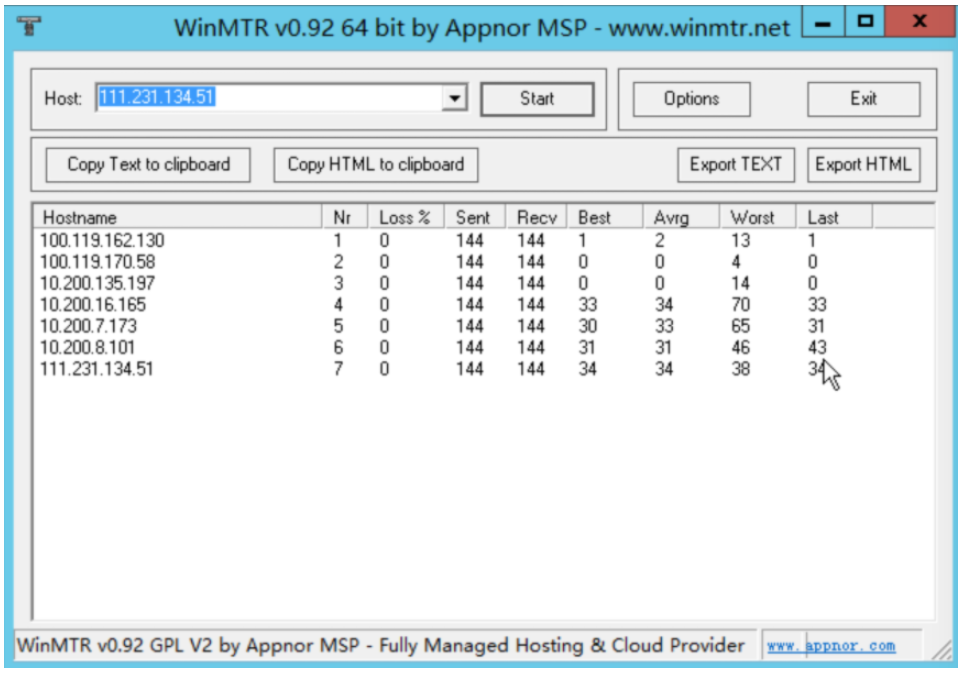The image size is (963, 673).
Task: Click the Hostname column header
Action: point(177,217)
